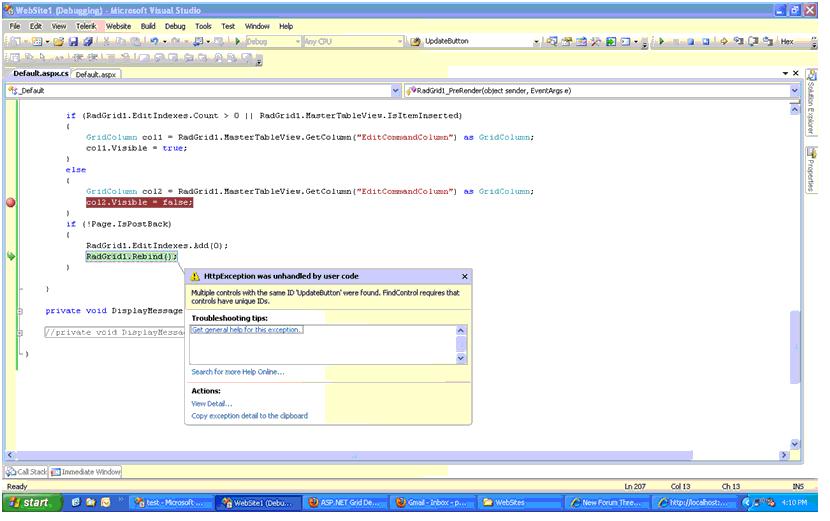This screenshot has height=521, width=830.
Task: Toggle Hex display in the debug toolbar
Action: (787, 41)
